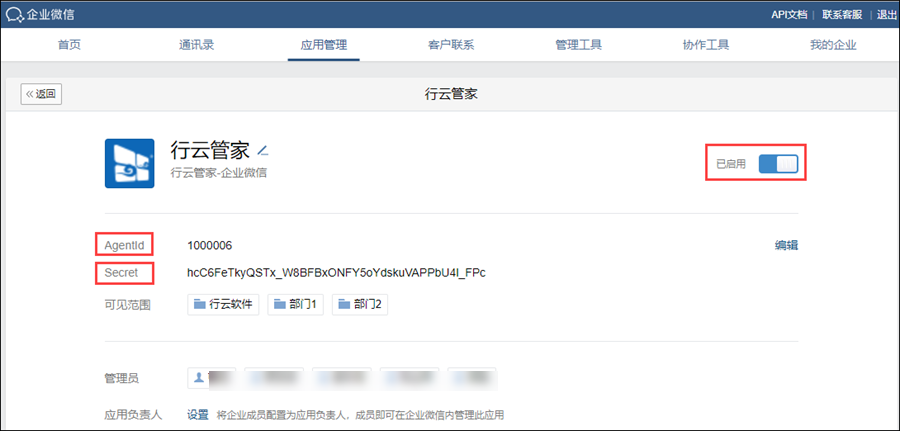Click the 联系客服 link
900x431 pixels.
tap(842, 14)
